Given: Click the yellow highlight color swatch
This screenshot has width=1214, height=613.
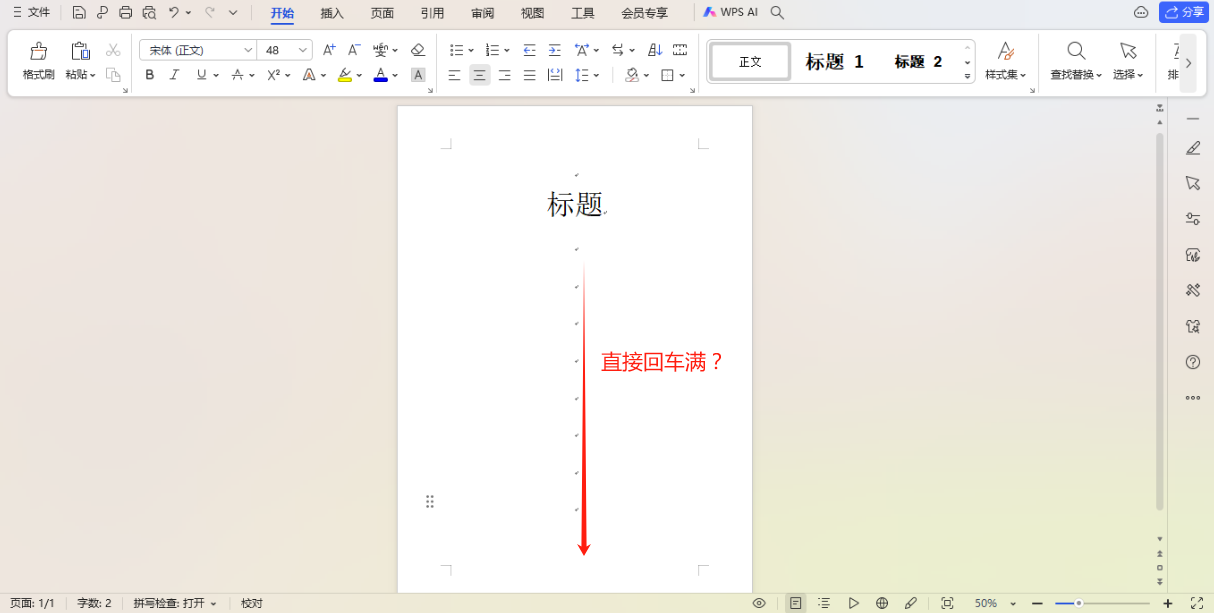Looking at the screenshot, I should click(345, 75).
